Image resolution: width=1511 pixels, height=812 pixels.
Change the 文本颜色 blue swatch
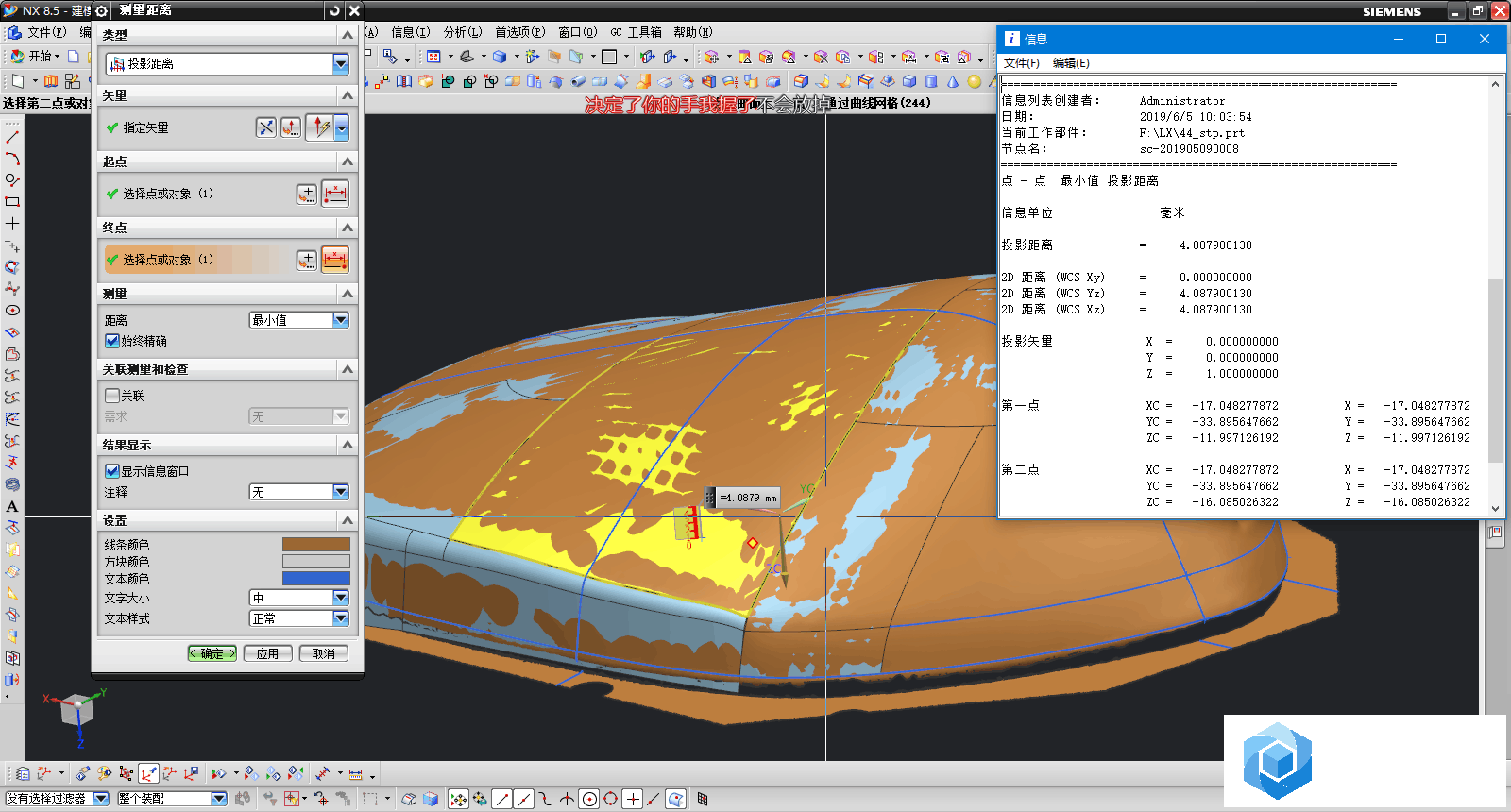316,578
